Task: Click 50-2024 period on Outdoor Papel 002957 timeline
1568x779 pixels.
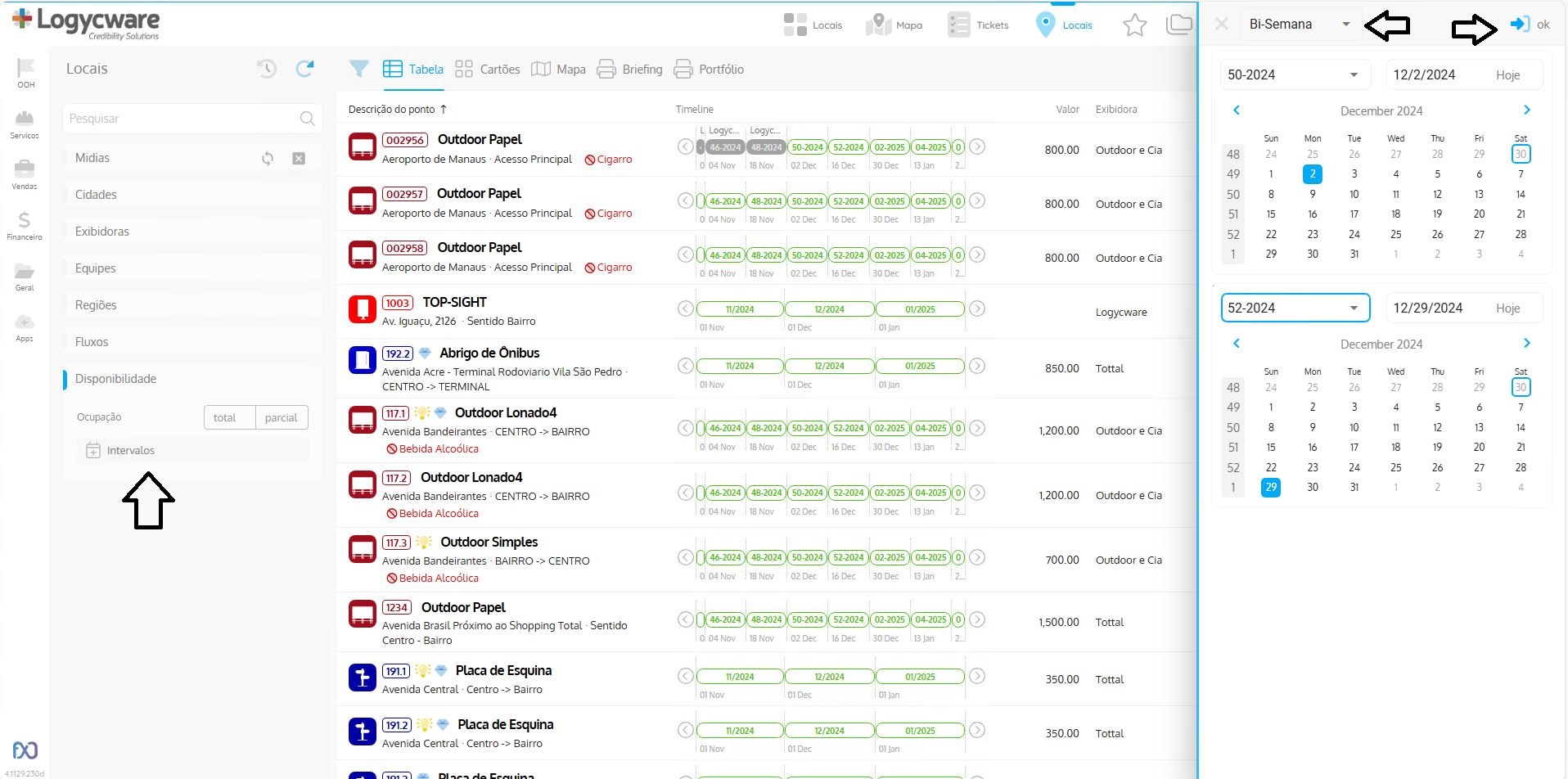Action: pyautogui.click(x=807, y=201)
